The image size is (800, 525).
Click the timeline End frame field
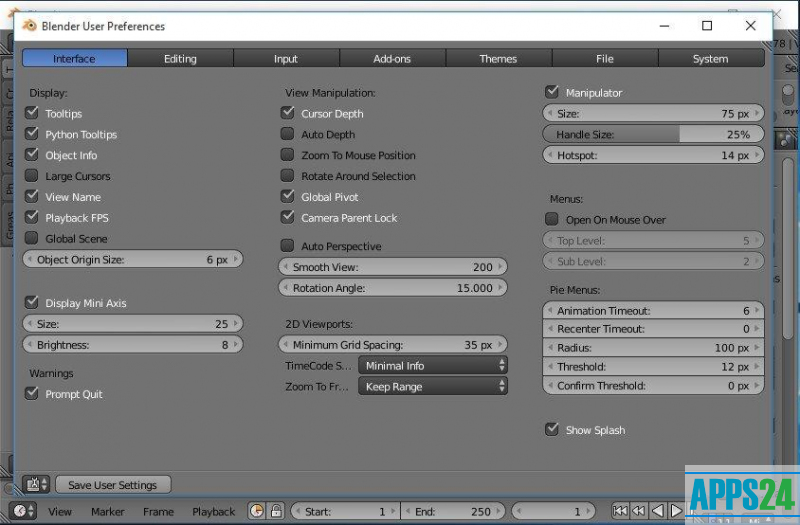coord(453,511)
